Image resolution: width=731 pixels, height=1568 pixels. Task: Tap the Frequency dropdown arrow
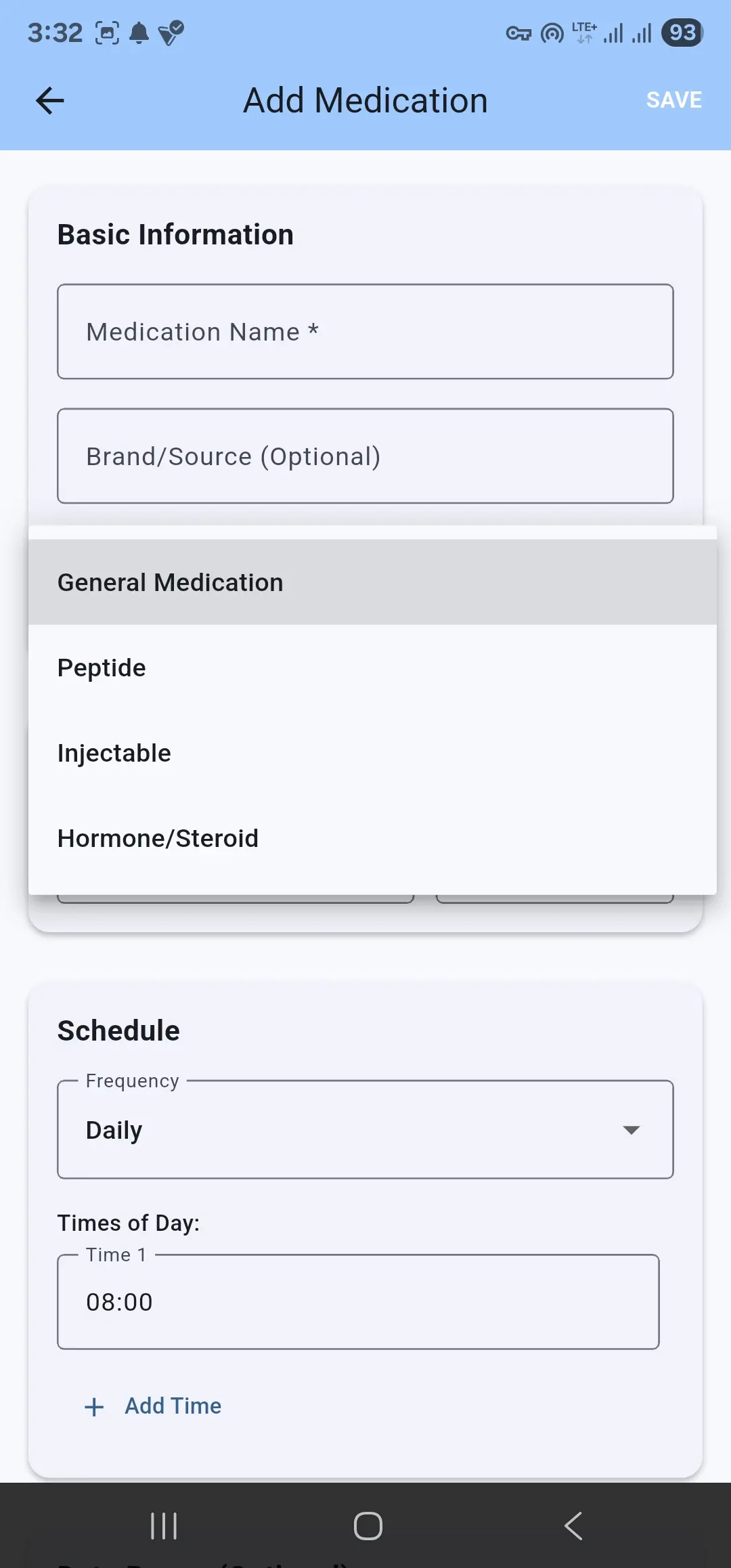[x=631, y=1130]
